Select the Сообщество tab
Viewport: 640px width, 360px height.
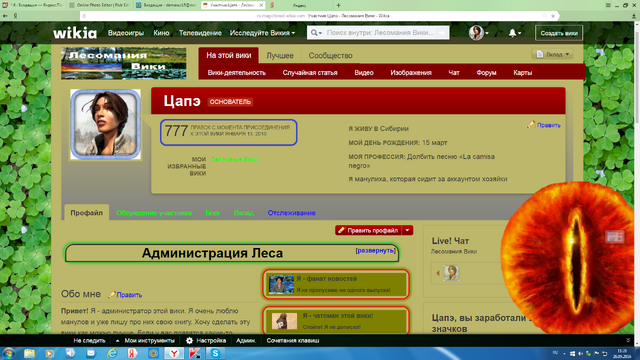coord(330,56)
